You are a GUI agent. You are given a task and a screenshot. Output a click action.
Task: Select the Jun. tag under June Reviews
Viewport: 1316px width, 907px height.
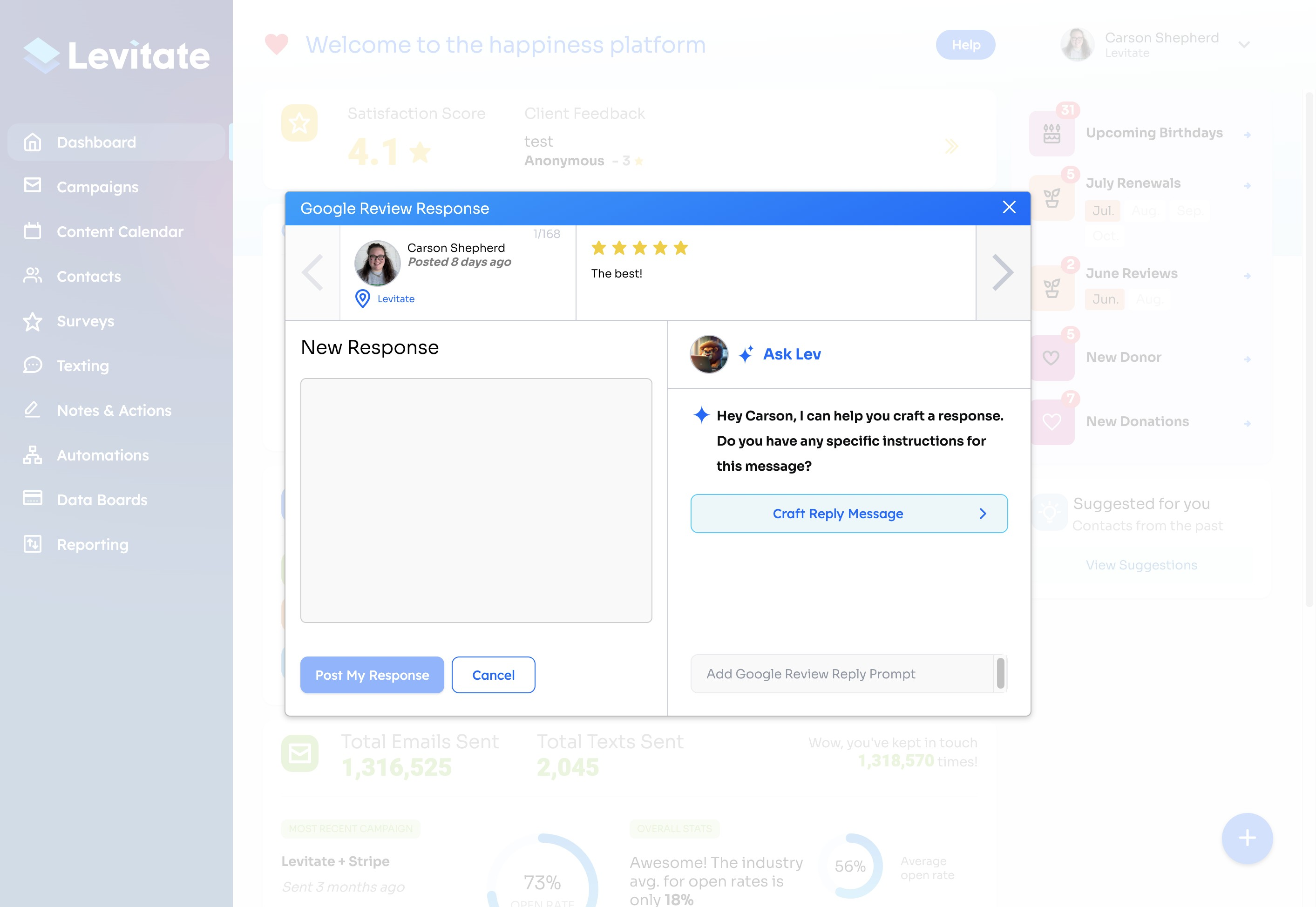[1105, 299]
